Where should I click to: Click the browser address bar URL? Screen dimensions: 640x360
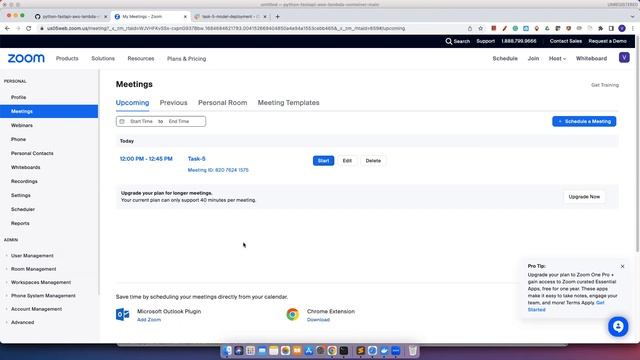point(226,28)
